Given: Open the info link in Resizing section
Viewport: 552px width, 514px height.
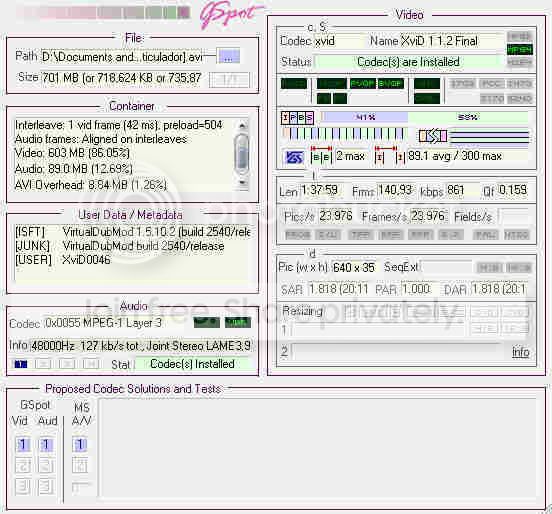Looking at the screenshot, I should (x=521, y=352).
